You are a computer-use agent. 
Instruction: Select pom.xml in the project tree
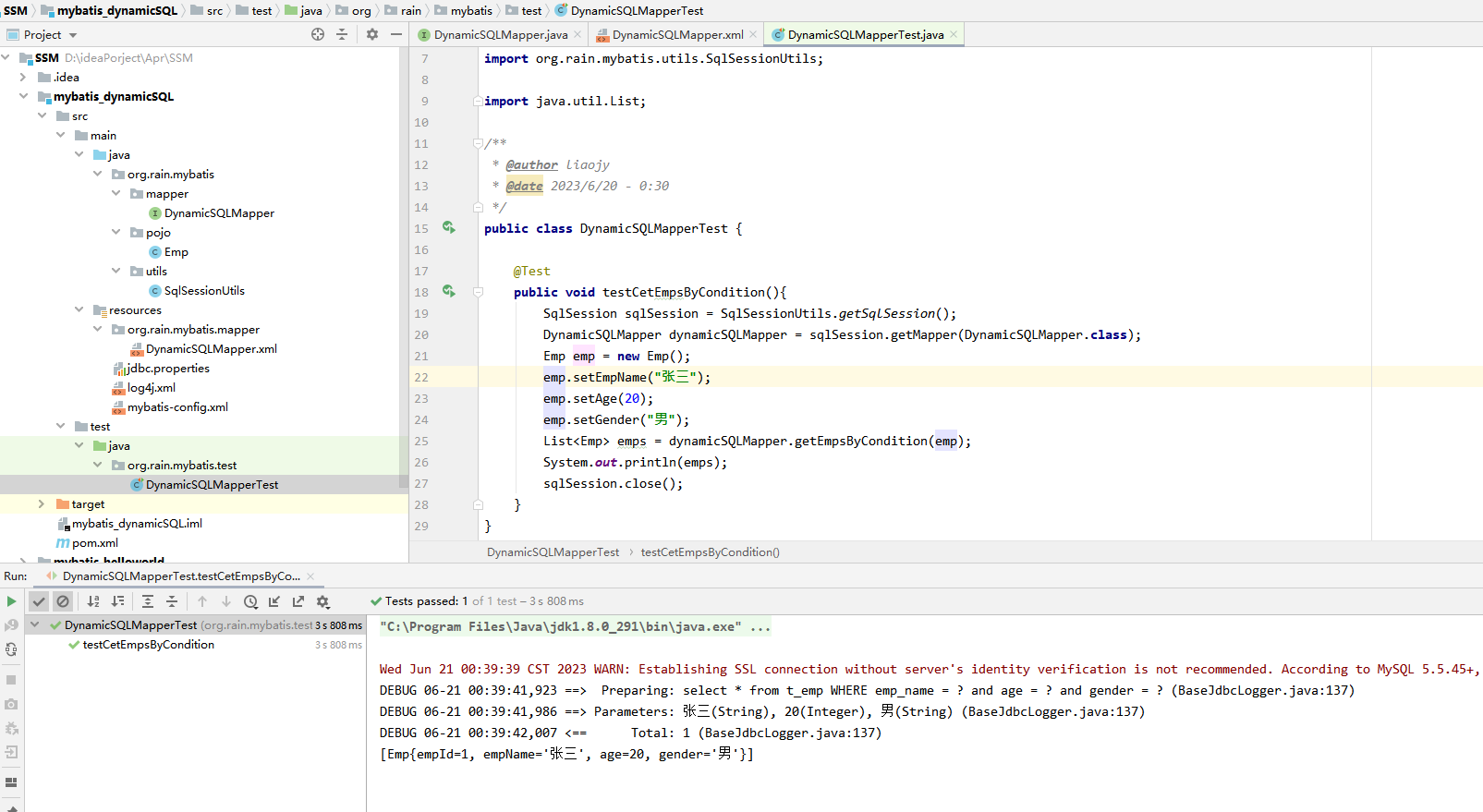(x=87, y=543)
